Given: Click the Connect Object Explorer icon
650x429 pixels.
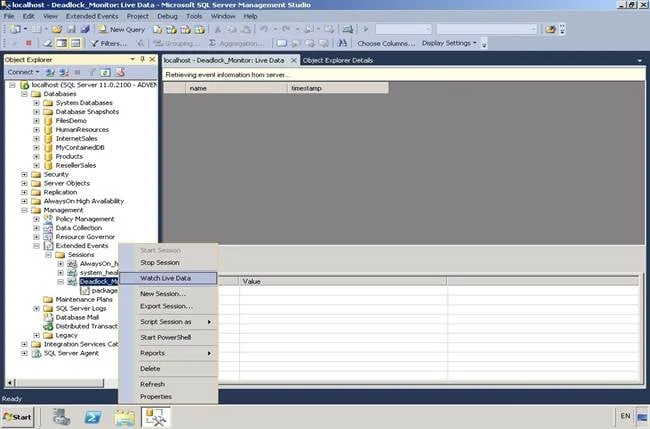Looking at the screenshot, I should point(50,73).
